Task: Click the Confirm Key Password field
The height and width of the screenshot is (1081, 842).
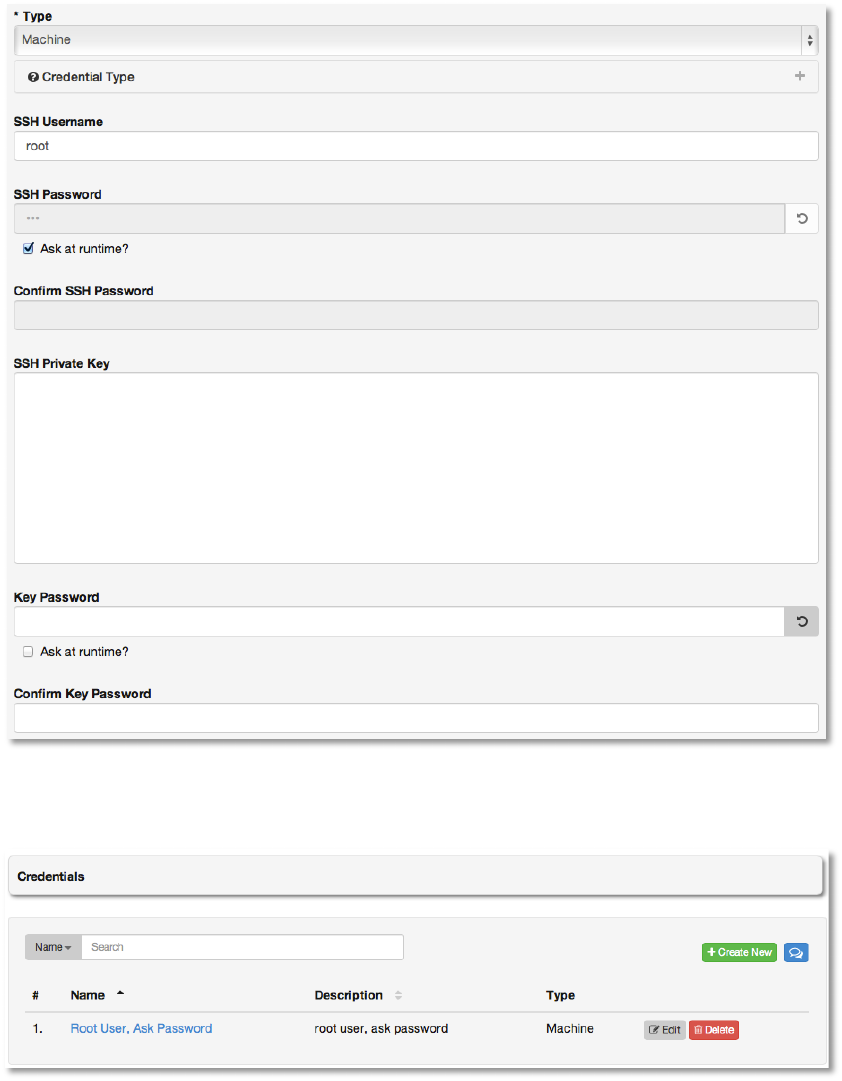Action: (416, 718)
